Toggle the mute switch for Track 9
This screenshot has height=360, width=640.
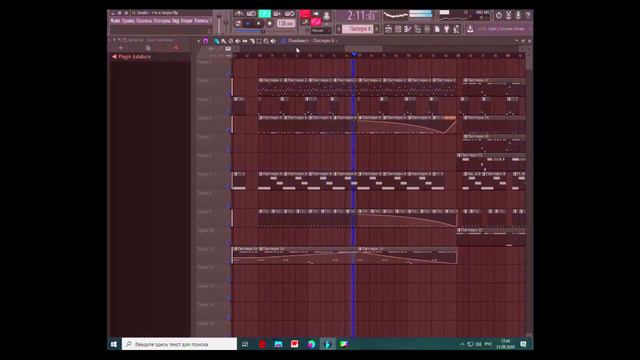229,224
